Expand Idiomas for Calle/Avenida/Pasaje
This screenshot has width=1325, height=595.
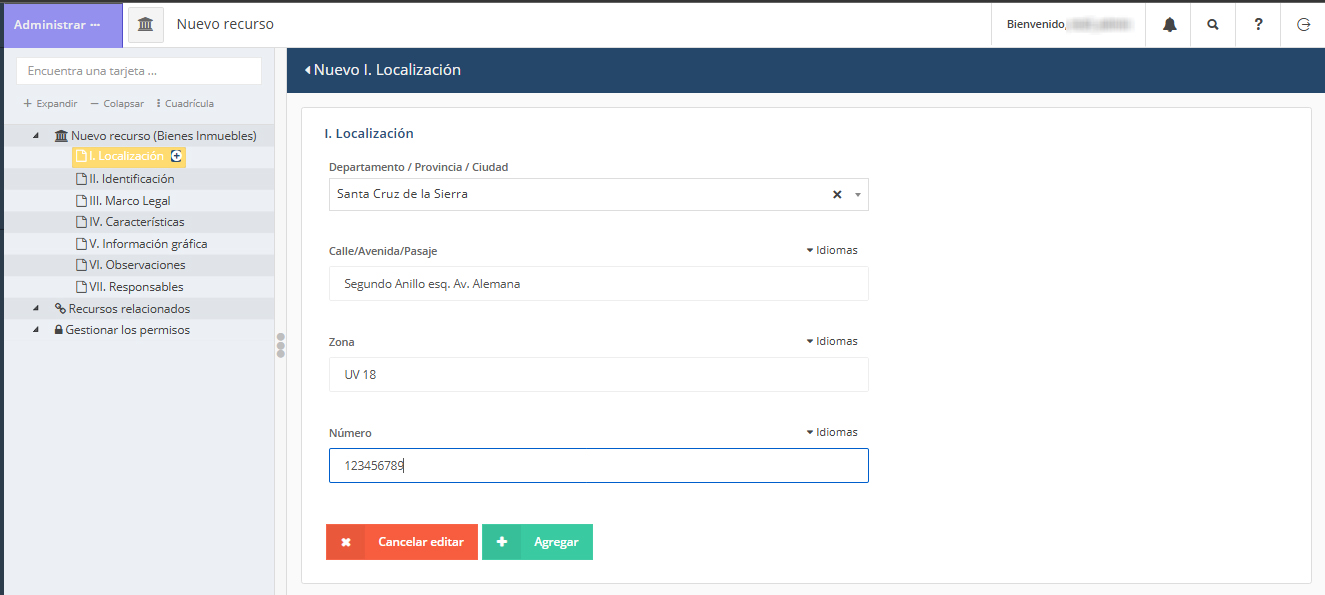832,250
